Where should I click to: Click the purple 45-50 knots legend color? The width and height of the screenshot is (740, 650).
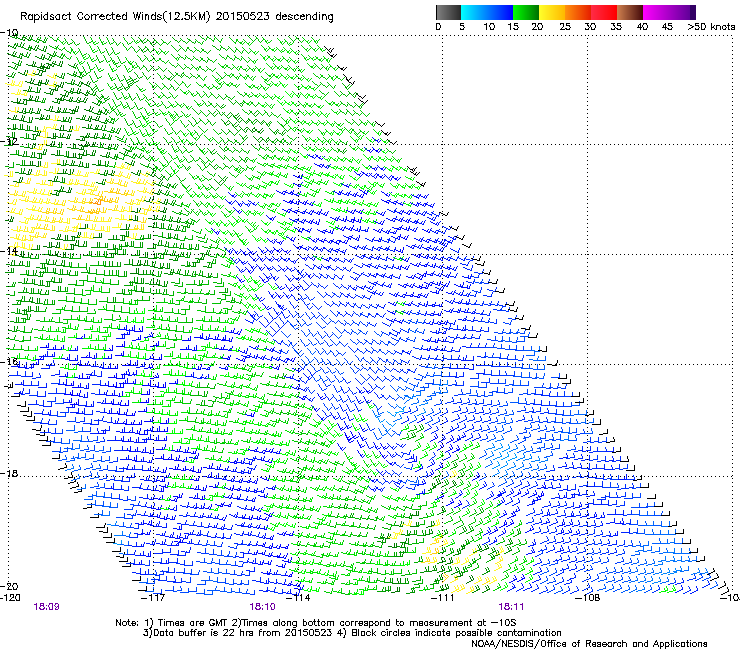[x=682, y=13]
